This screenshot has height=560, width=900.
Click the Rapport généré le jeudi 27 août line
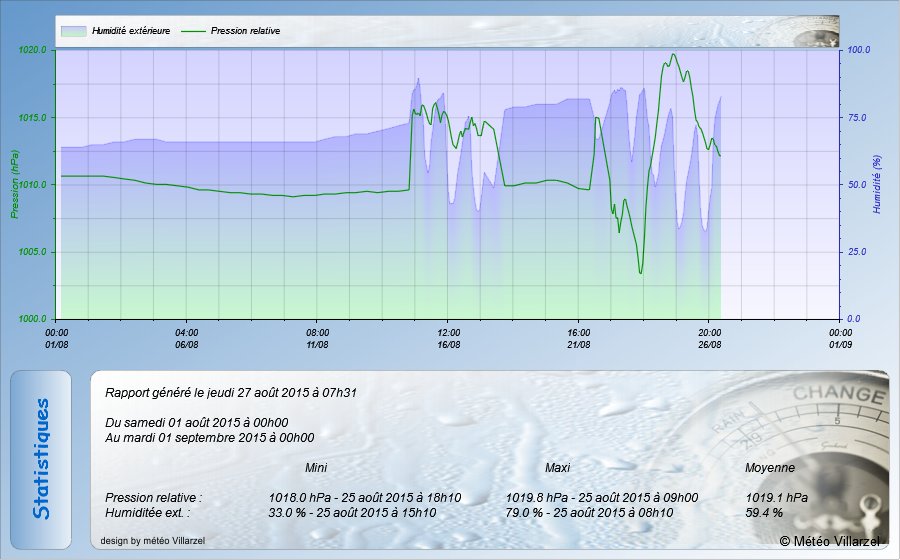[231, 393]
